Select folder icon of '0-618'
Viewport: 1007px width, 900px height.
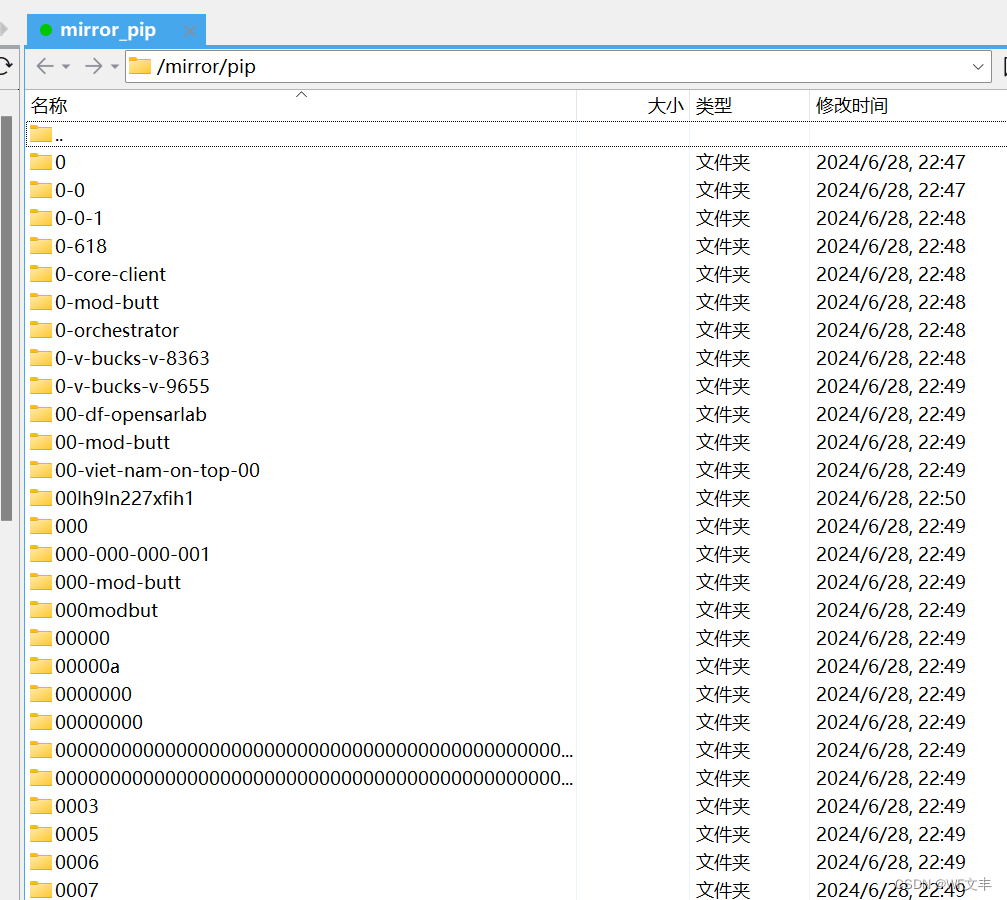[40, 245]
